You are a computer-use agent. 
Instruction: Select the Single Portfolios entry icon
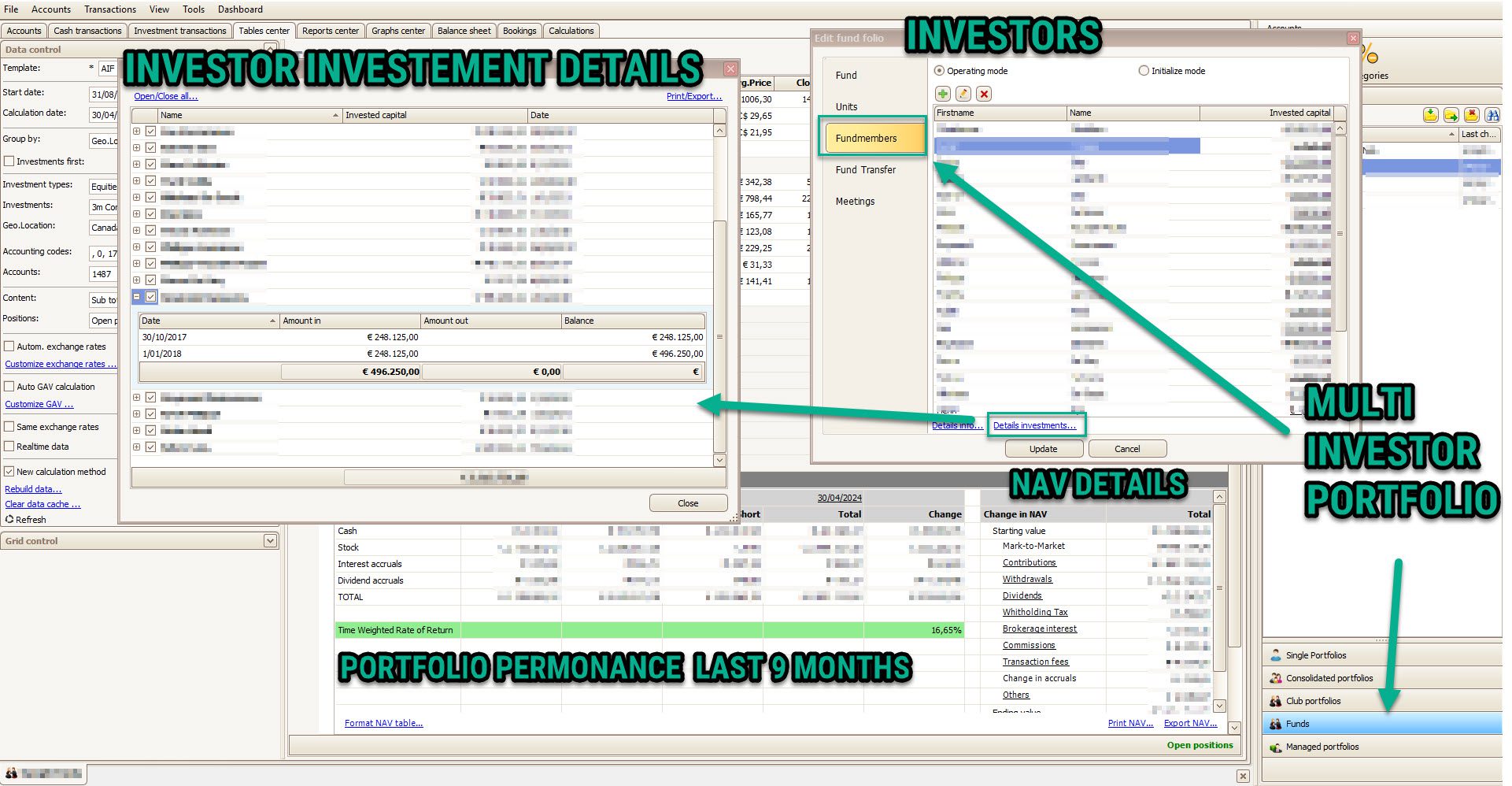pyautogui.click(x=1275, y=654)
